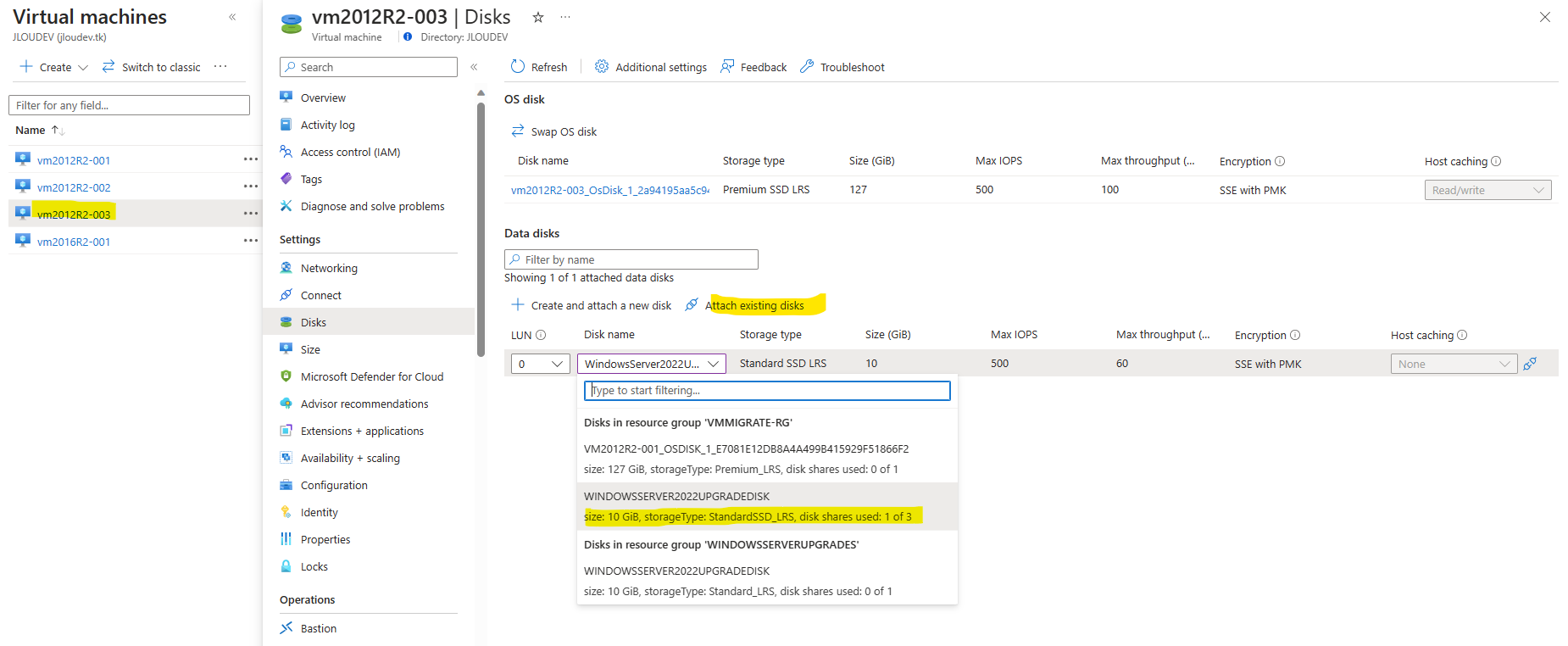This screenshot has height=646, width=1568.
Task: Open the OS disk Read/write caching dropdown
Action: [x=1488, y=190]
